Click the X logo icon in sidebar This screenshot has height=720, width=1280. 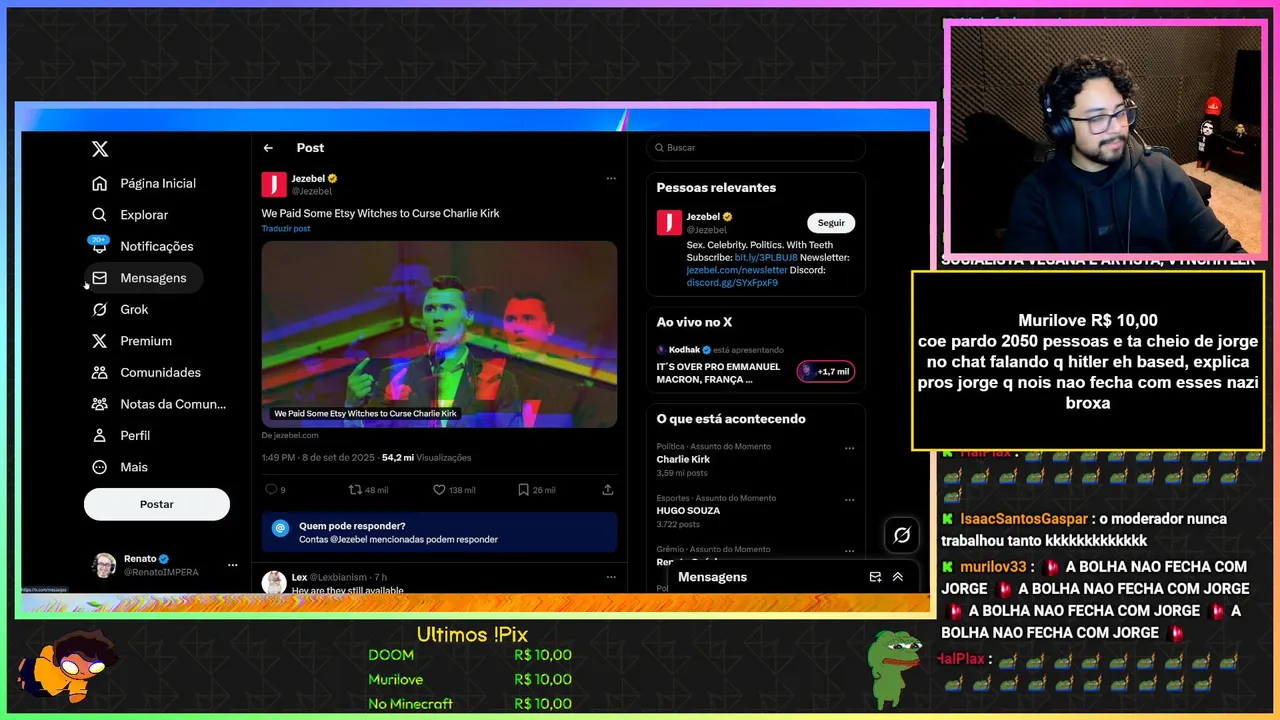(100, 149)
